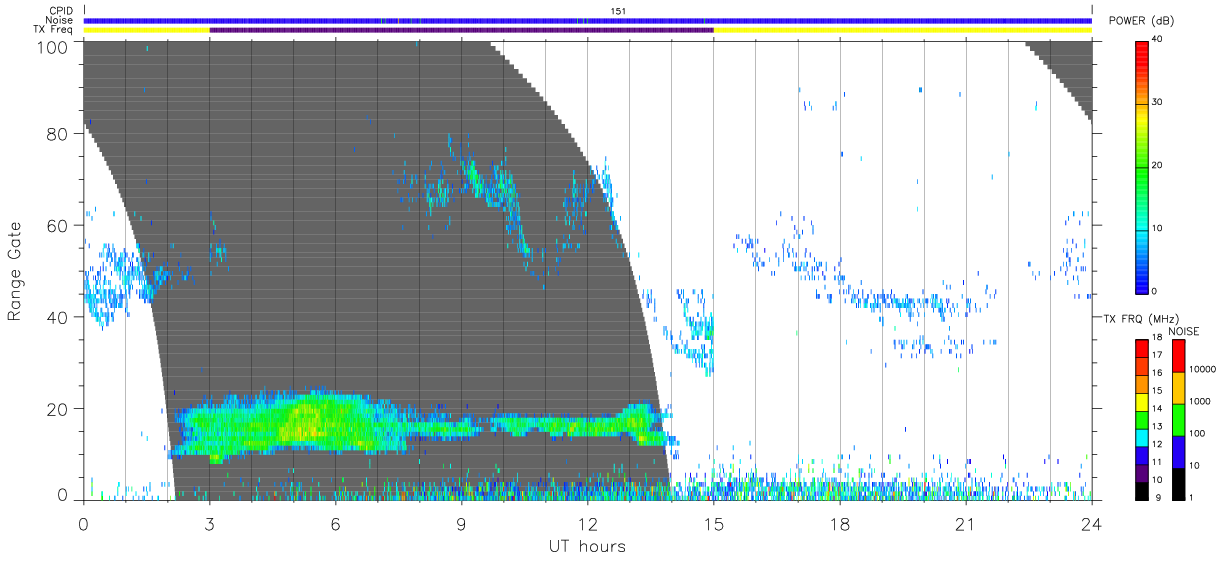Click the blue Noise bar above the plot
Viewport: 1228px width, 567px height.
point(587,20)
